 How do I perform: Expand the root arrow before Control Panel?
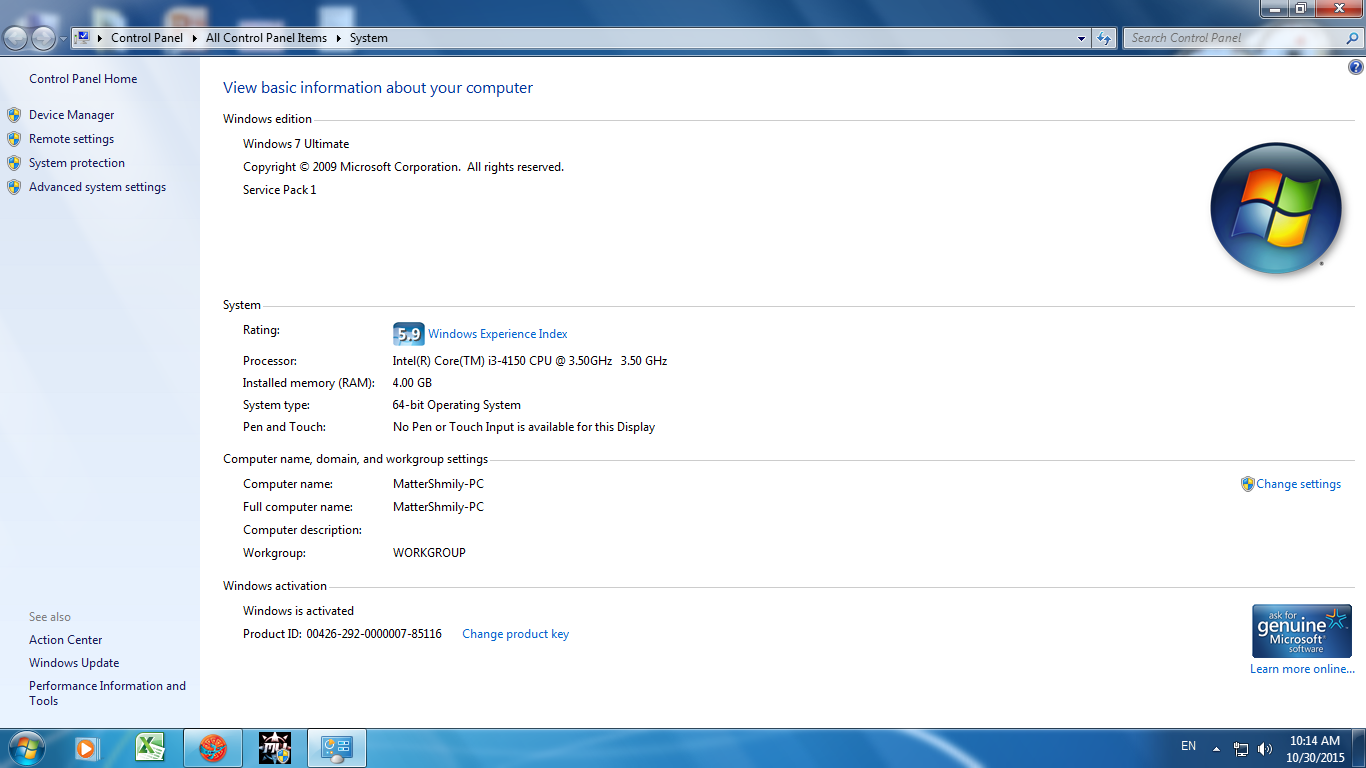click(100, 38)
